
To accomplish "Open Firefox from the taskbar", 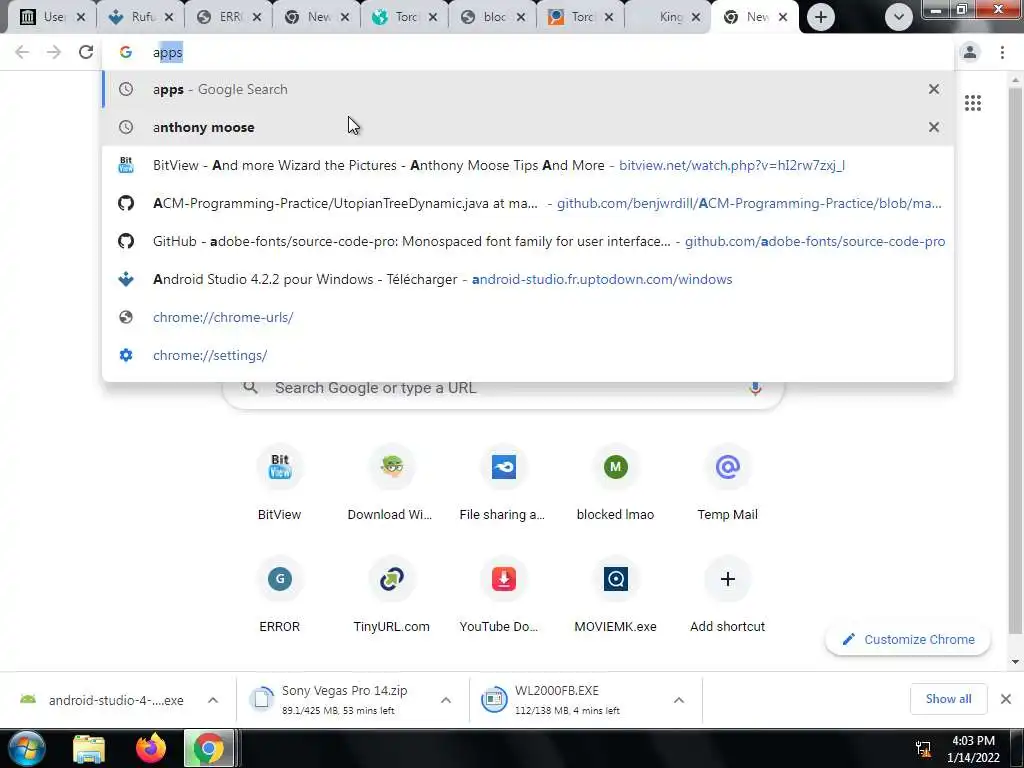I will 151,748.
